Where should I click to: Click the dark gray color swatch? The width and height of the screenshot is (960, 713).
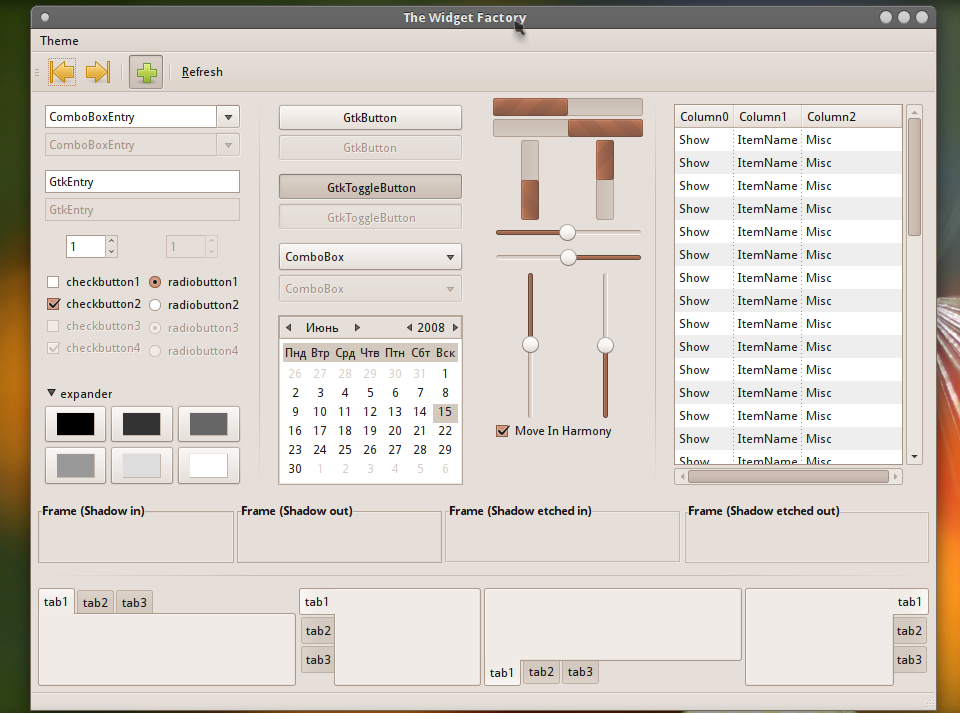click(x=209, y=424)
